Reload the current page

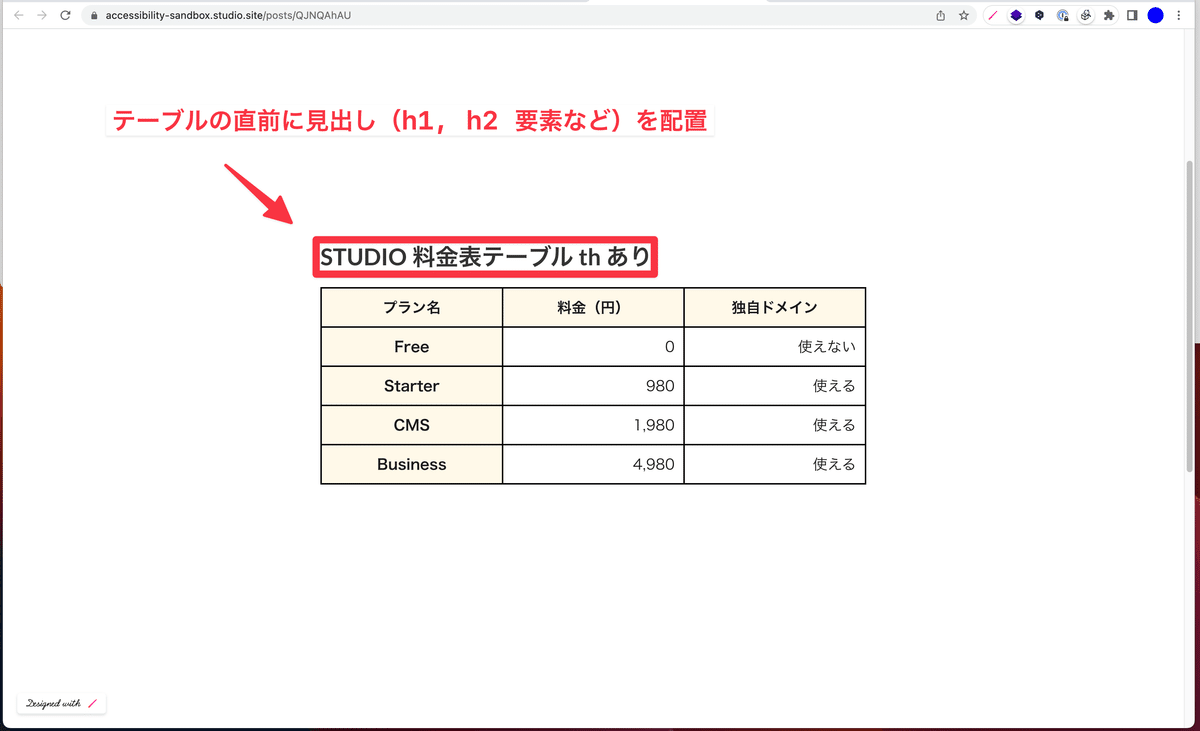pos(66,15)
